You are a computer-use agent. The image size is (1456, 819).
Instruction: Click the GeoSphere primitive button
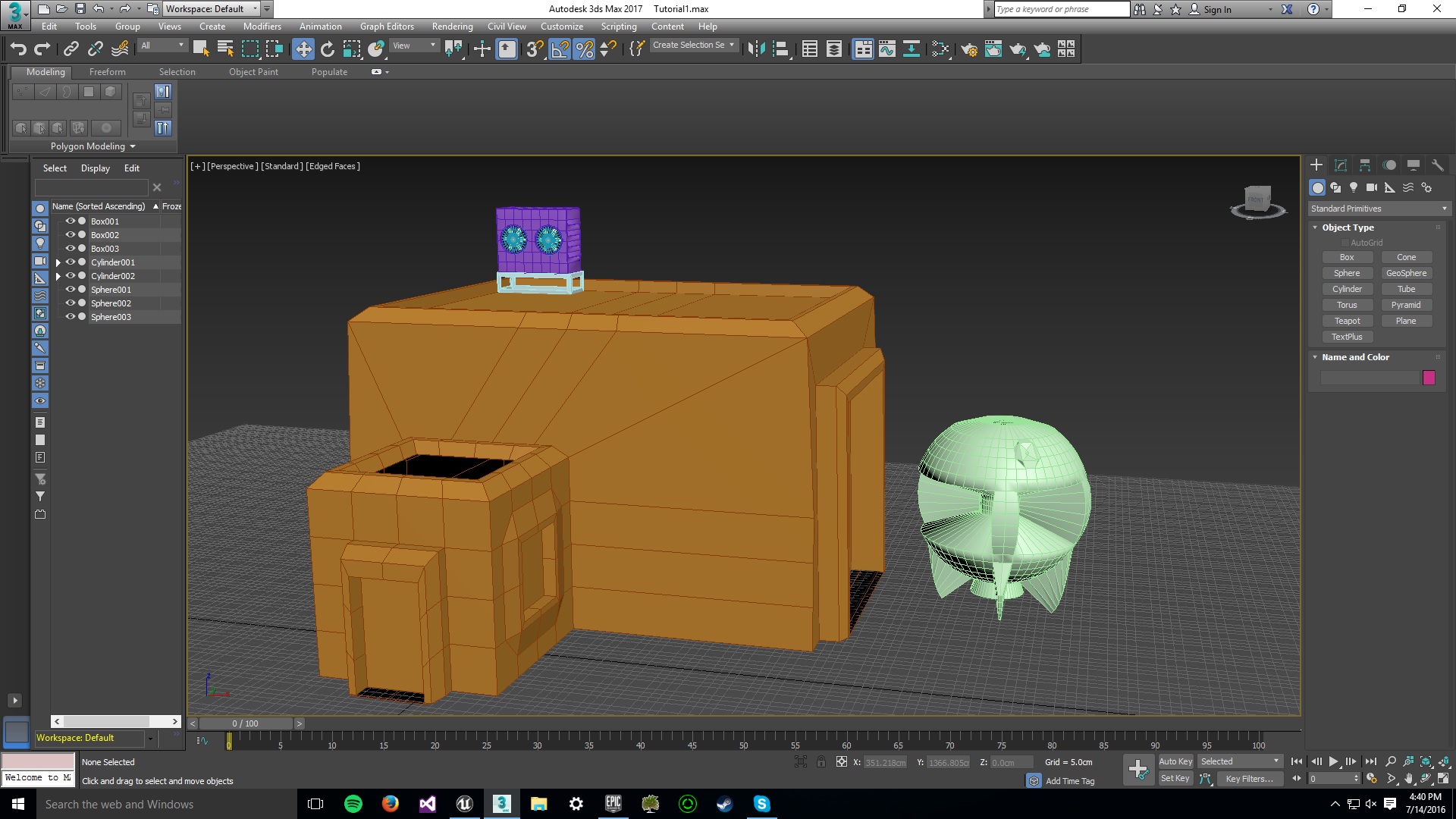1406,273
